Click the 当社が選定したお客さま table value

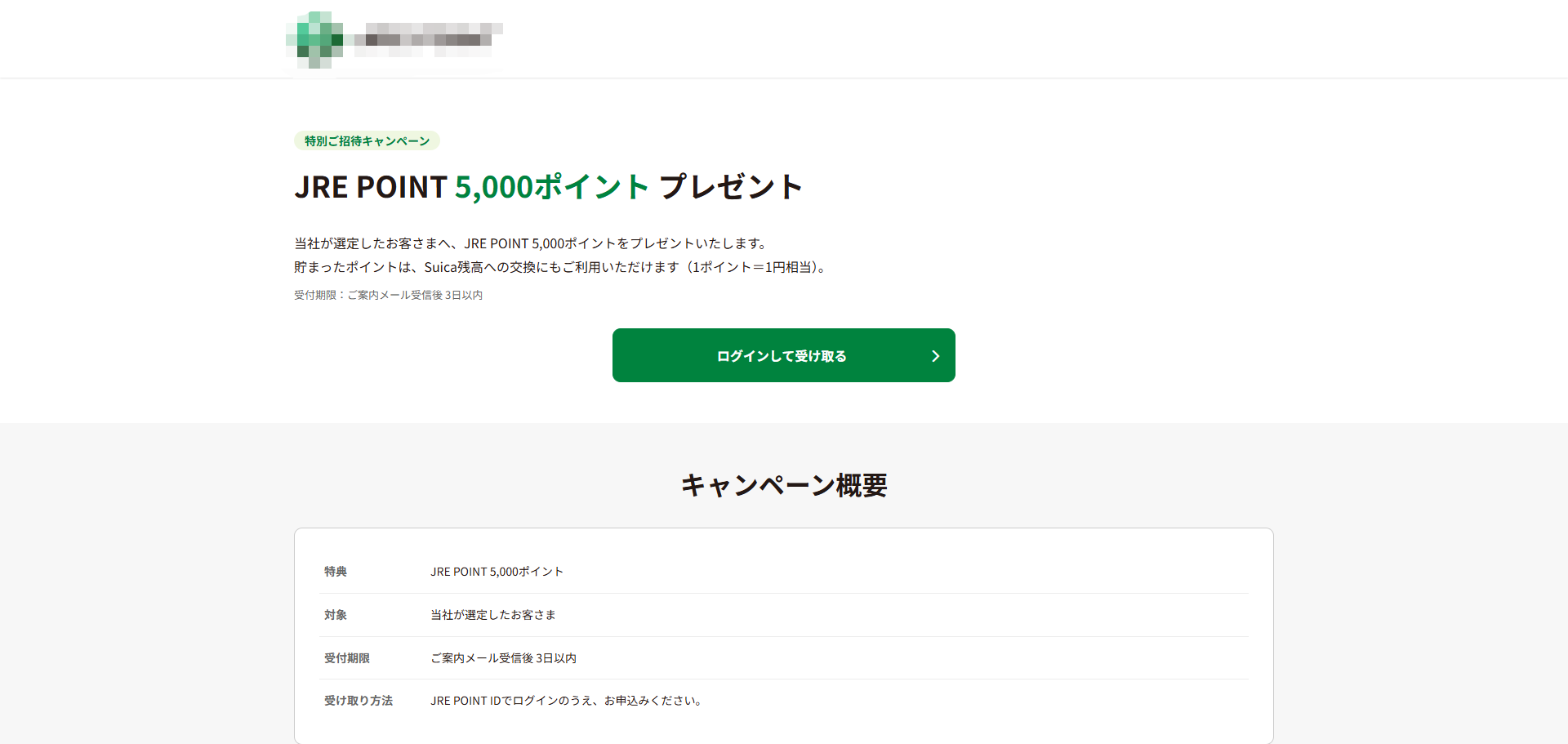click(x=493, y=615)
